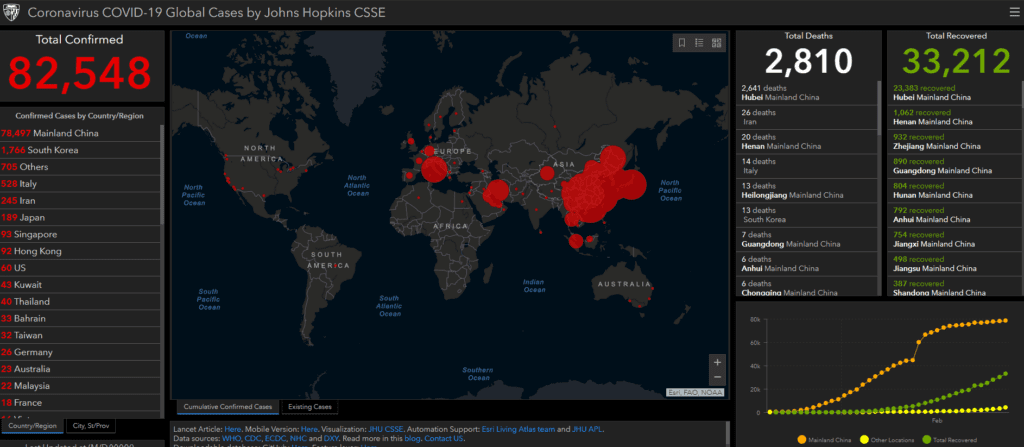Select the Country/Region tab

(x=33, y=425)
